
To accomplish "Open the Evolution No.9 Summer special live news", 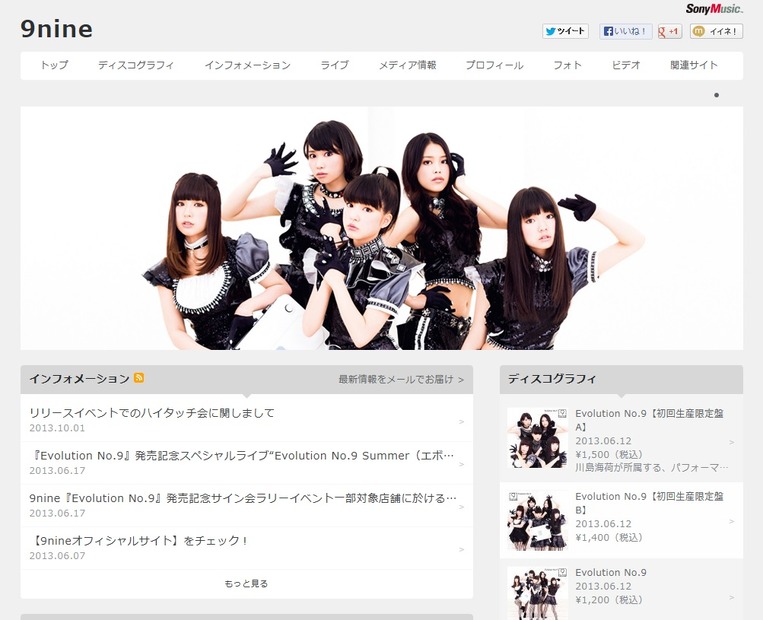I will point(241,456).
